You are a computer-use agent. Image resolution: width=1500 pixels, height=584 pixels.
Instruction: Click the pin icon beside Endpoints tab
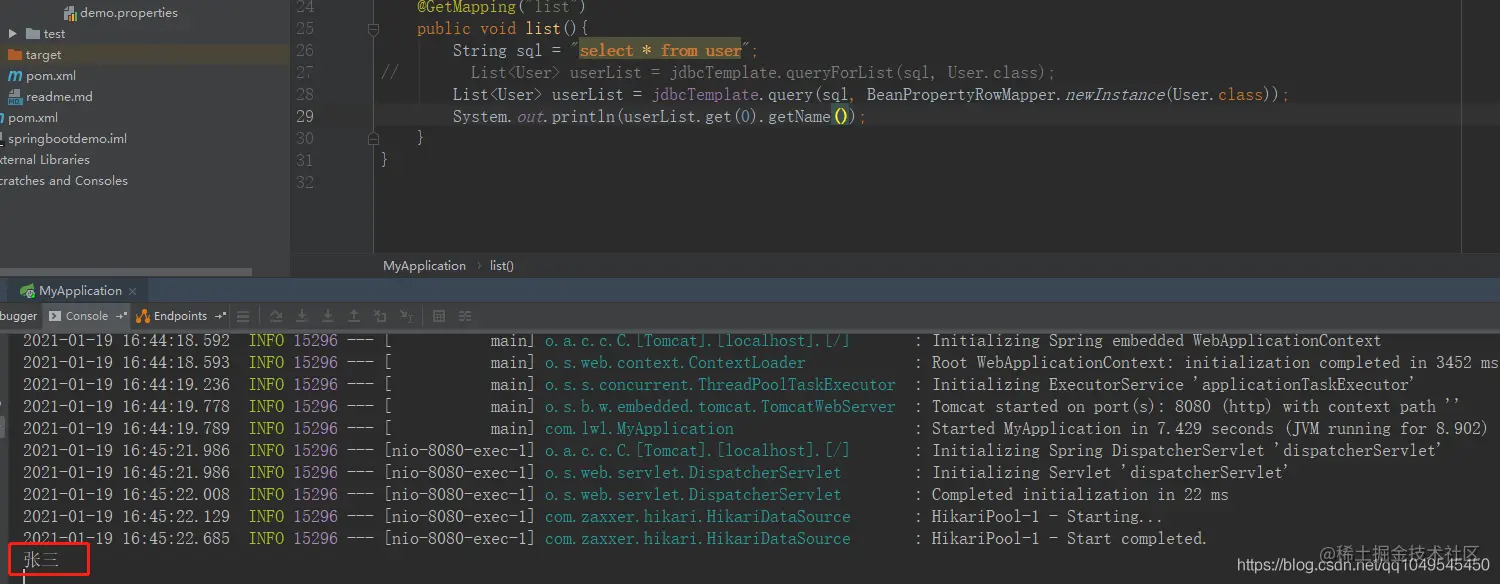[220, 316]
